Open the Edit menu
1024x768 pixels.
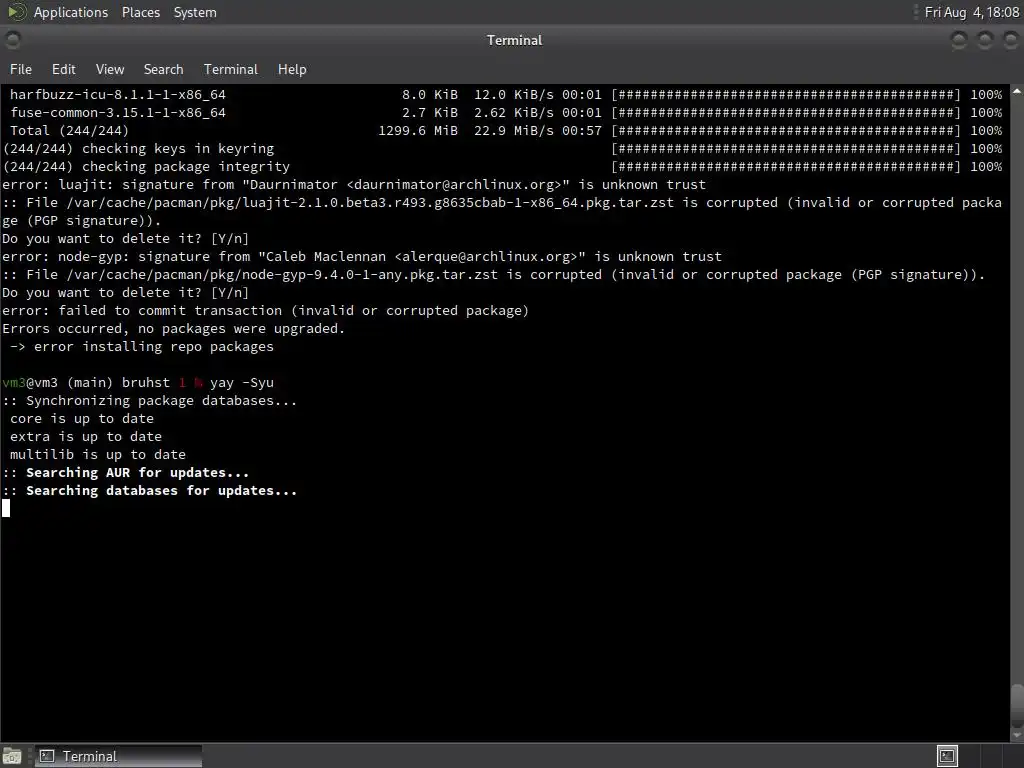pyautogui.click(x=63, y=69)
